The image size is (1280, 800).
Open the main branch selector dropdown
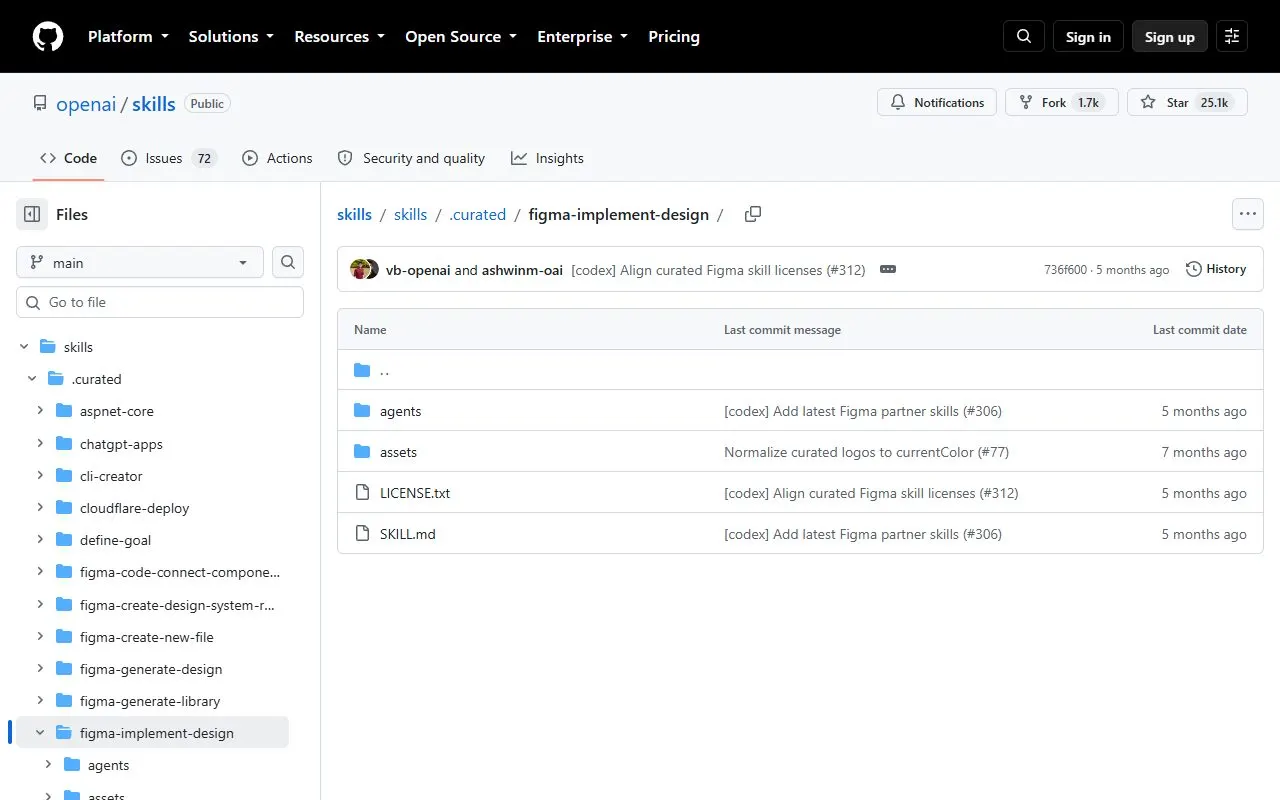pyautogui.click(x=140, y=262)
